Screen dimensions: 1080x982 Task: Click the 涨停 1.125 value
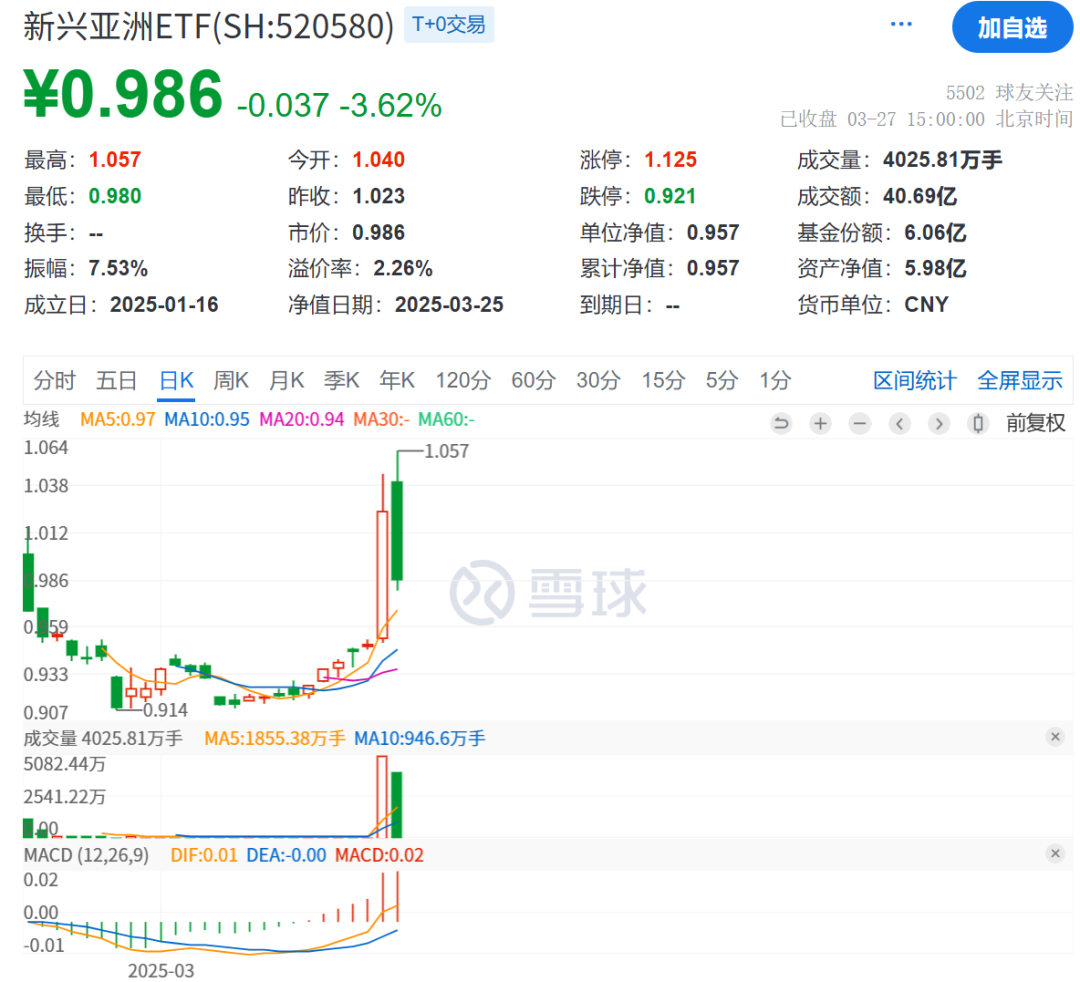pos(670,160)
